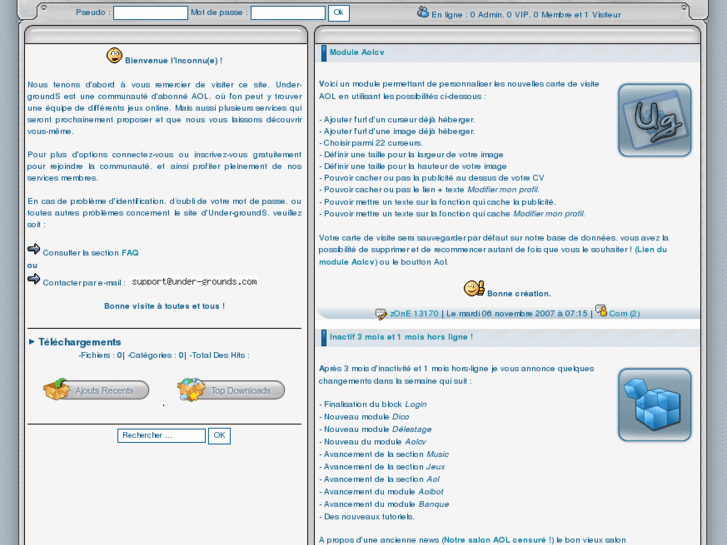This screenshot has height=545, width=727.
Task: Click the Nouveau module Délestage line
Action: pyautogui.click(x=375, y=430)
